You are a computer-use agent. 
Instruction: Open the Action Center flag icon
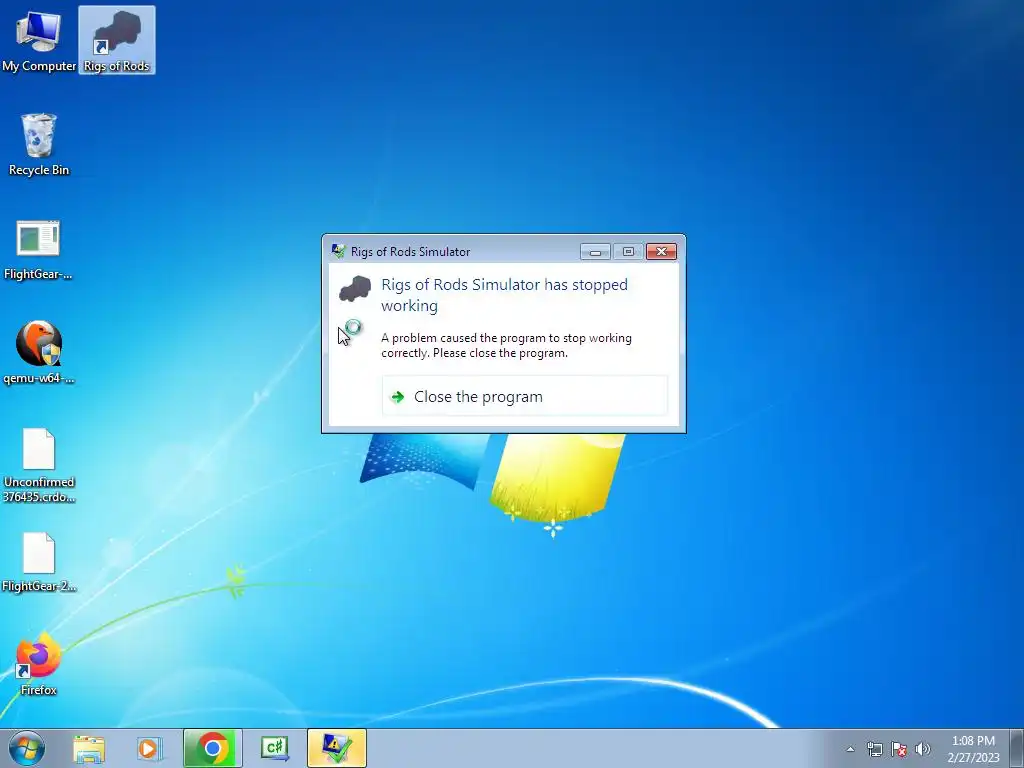pos(899,749)
